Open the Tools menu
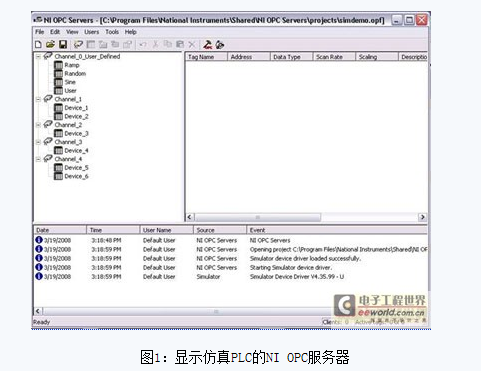This screenshot has height=371, width=481. click(112, 32)
